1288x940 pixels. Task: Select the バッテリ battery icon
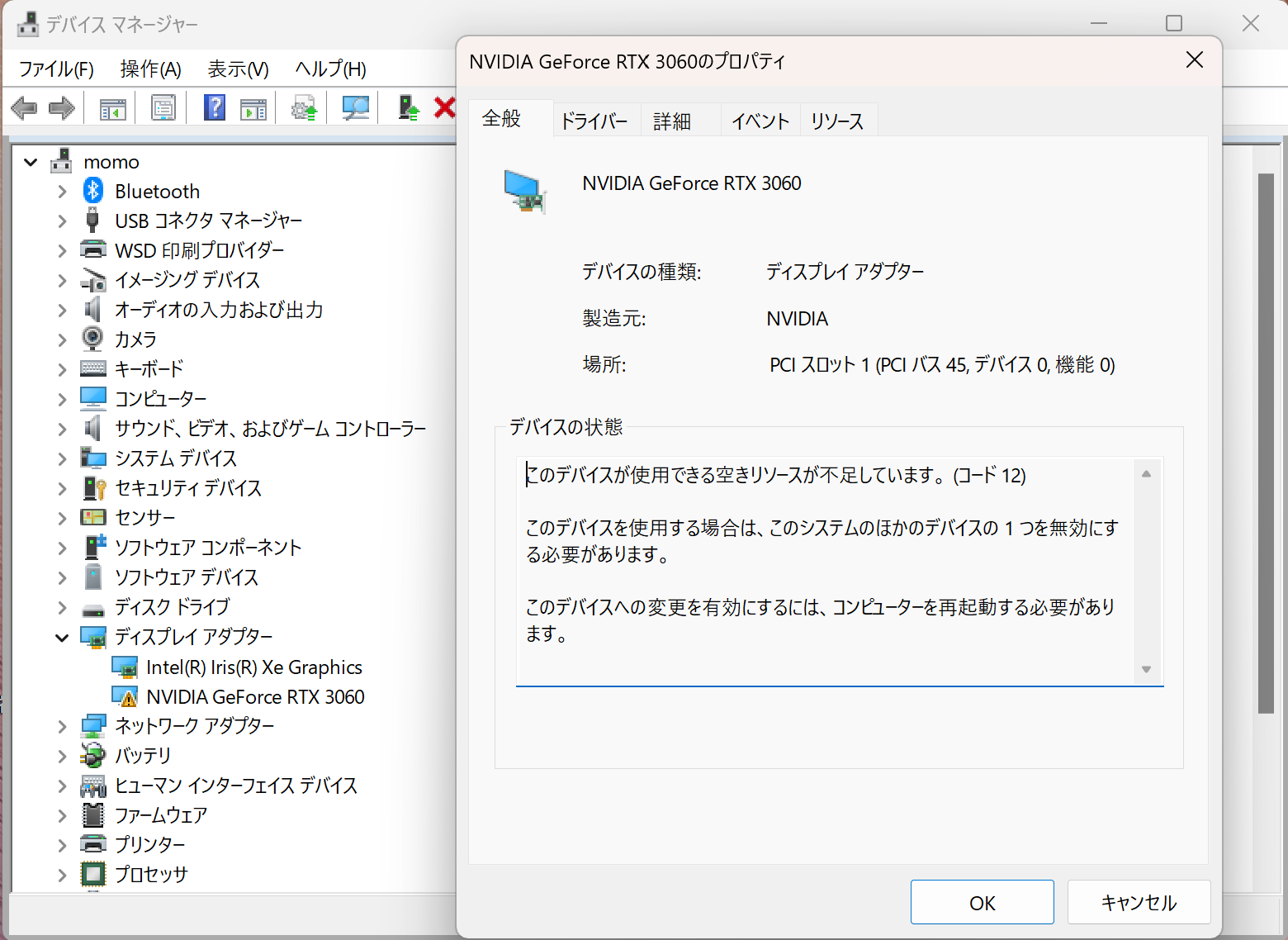click(x=92, y=755)
